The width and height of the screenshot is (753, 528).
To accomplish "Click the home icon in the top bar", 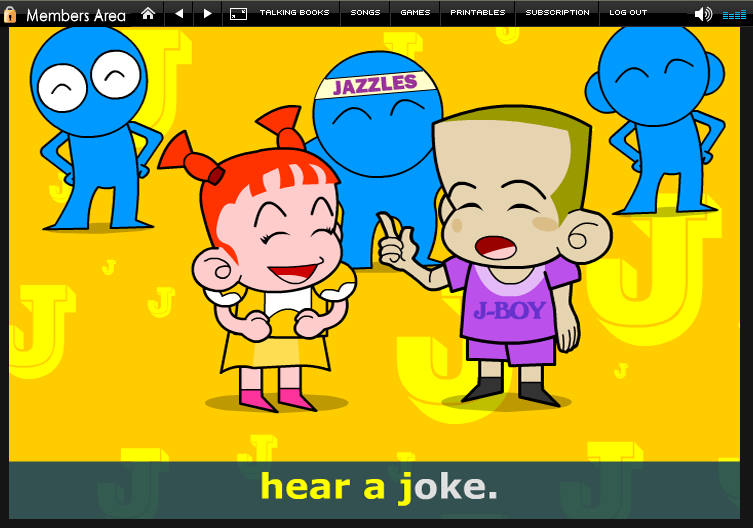I will [x=148, y=13].
